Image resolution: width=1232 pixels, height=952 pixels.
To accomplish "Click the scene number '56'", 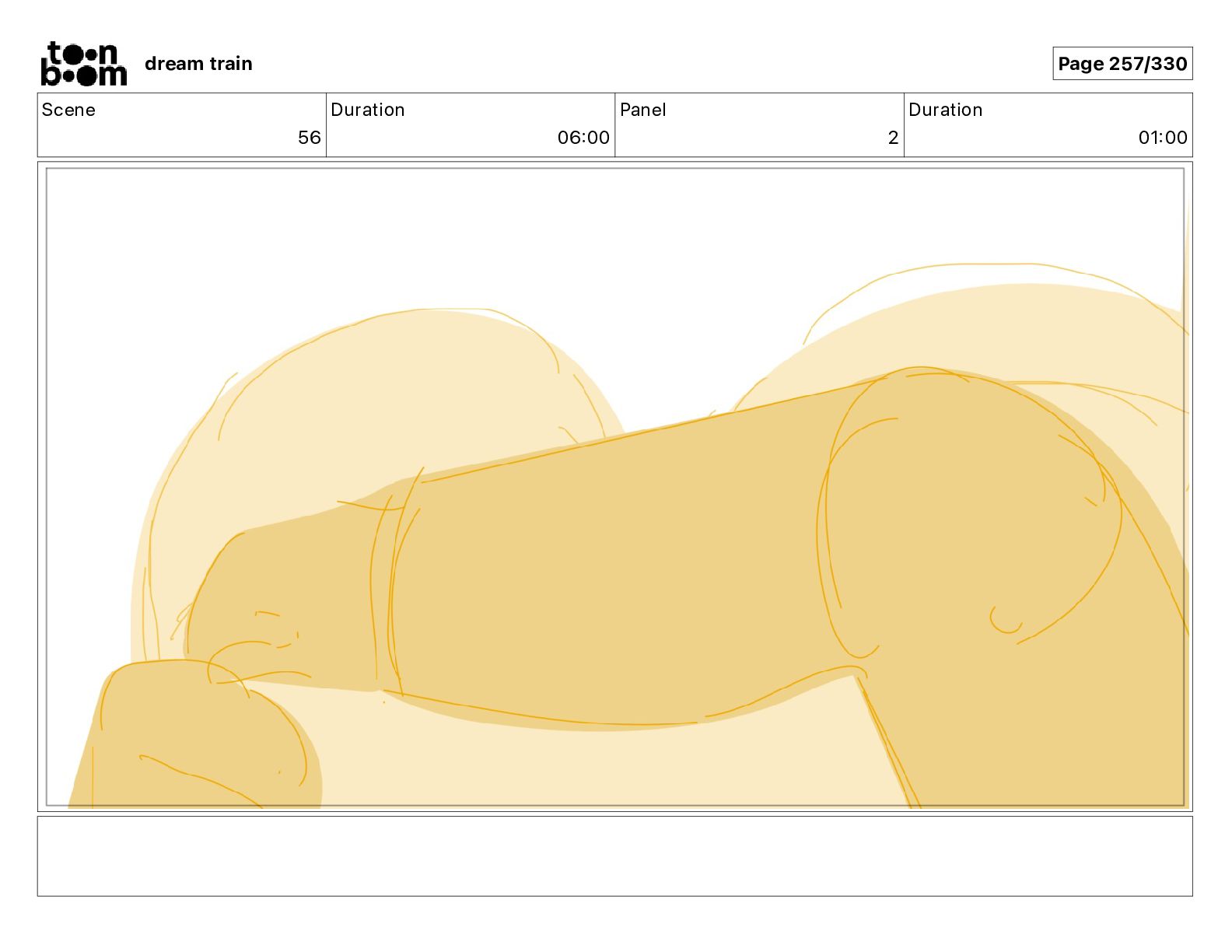I will pyautogui.click(x=309, y=138).
